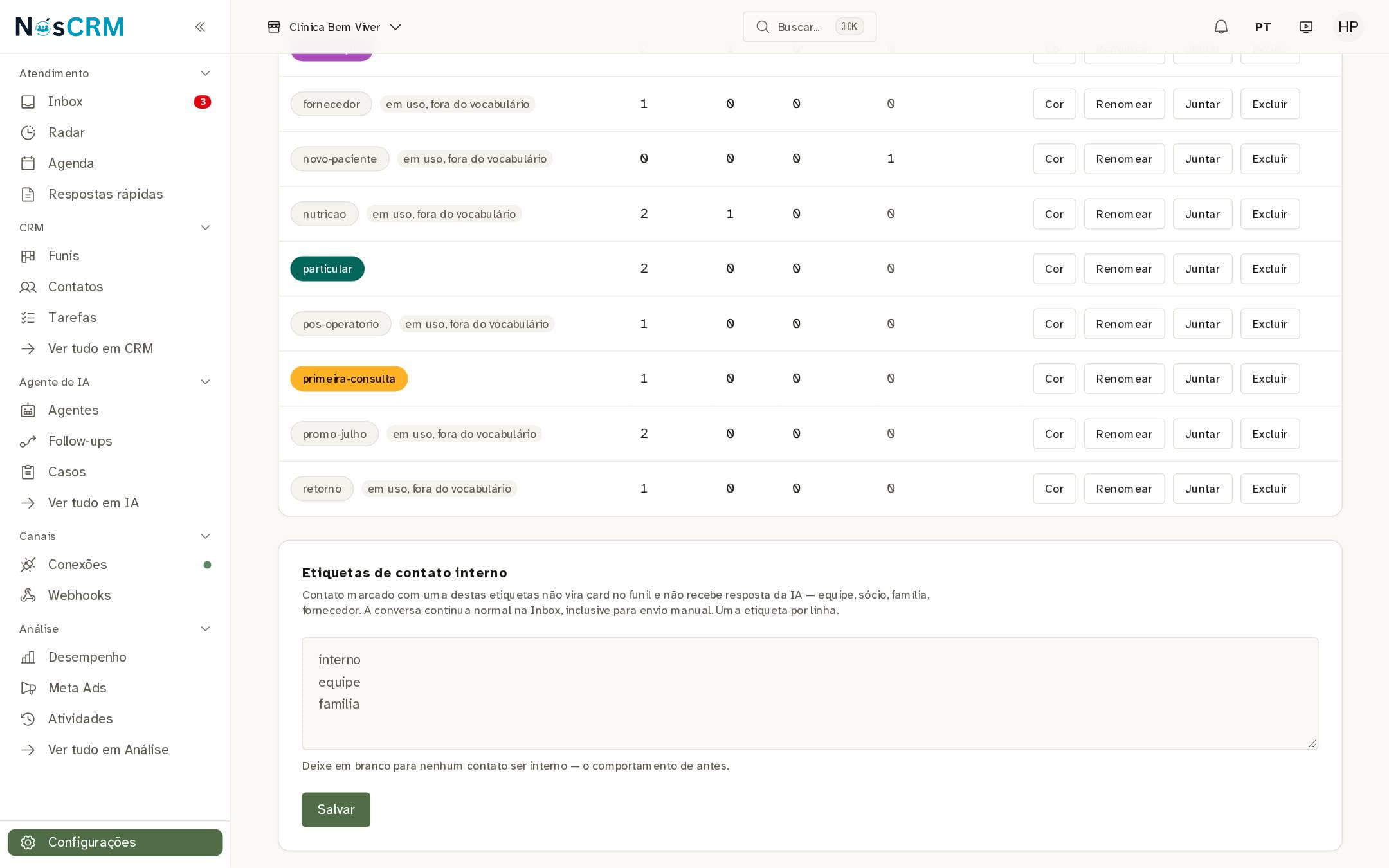Image resolution: width=1389 pixels, height=868 pixels.
Task: Click the Agenda calendar icon
Action: click(x=28, y=163)
